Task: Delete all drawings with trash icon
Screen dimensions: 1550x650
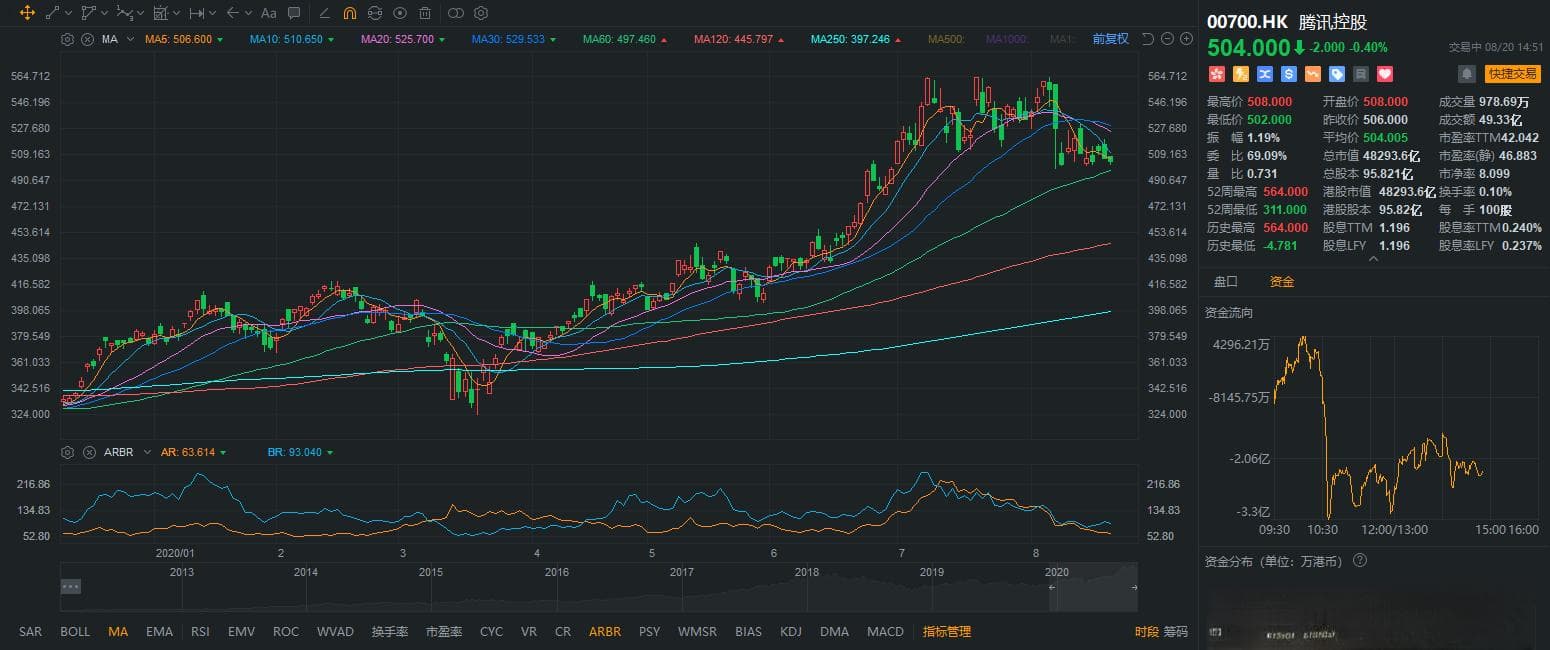Action: (425, 13)
